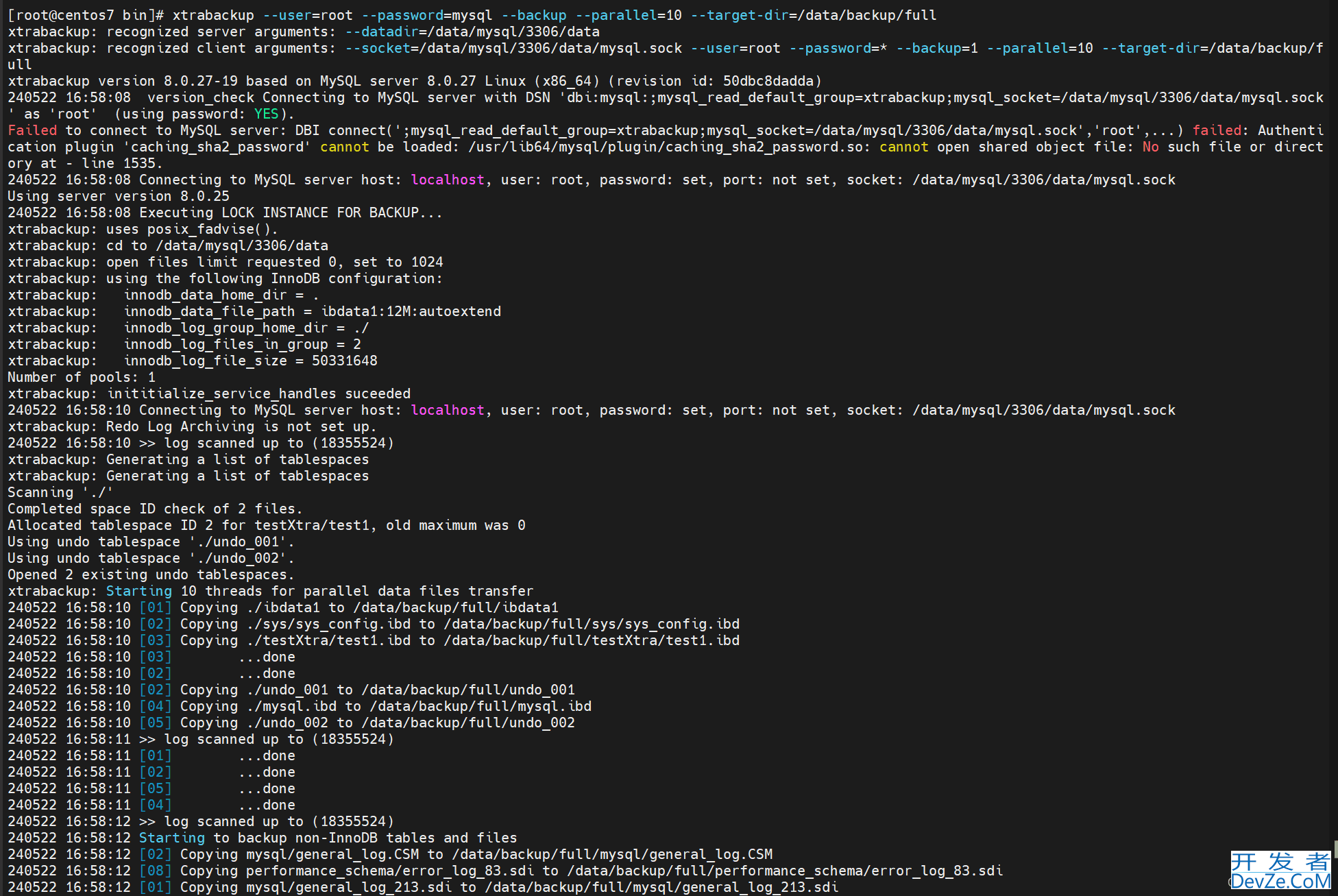Image resolution: width=1338 pixels, height=896 pixels.
Task: Click the 16:58:12 'log scanned up to' line
Action: [201, 821]
